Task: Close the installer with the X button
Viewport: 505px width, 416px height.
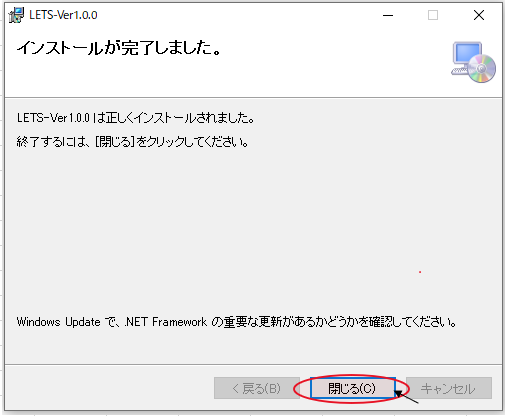Action: [479, 15]
